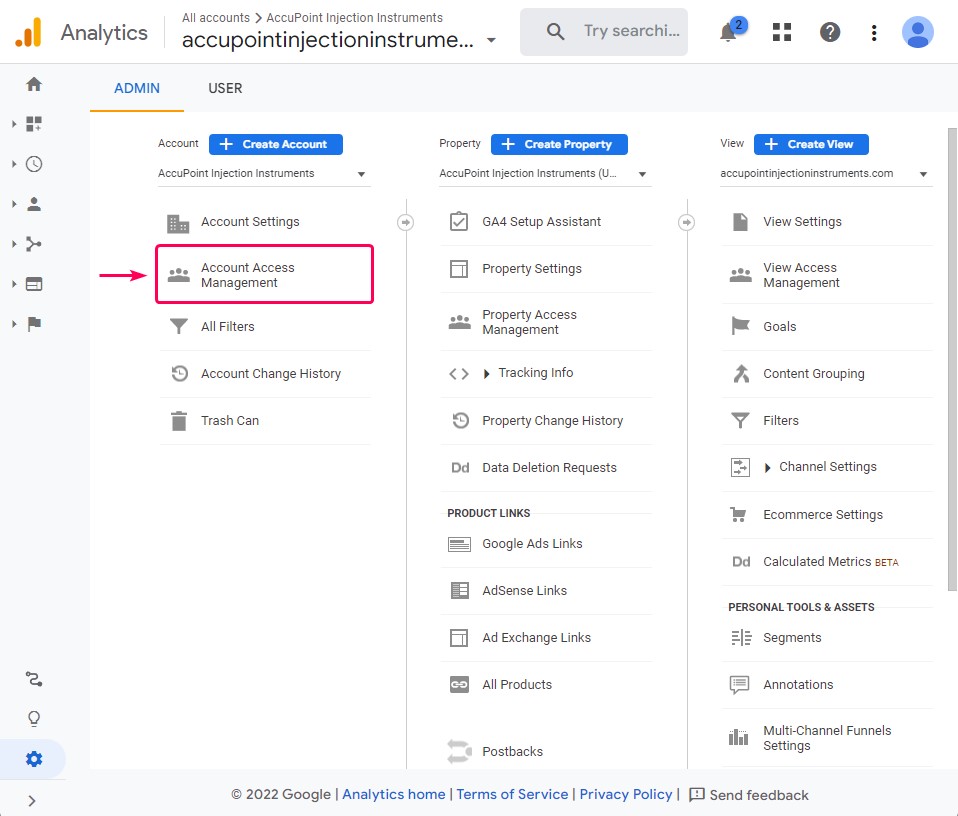
Task: Open the Google apps grid
Action: (781, 32)
